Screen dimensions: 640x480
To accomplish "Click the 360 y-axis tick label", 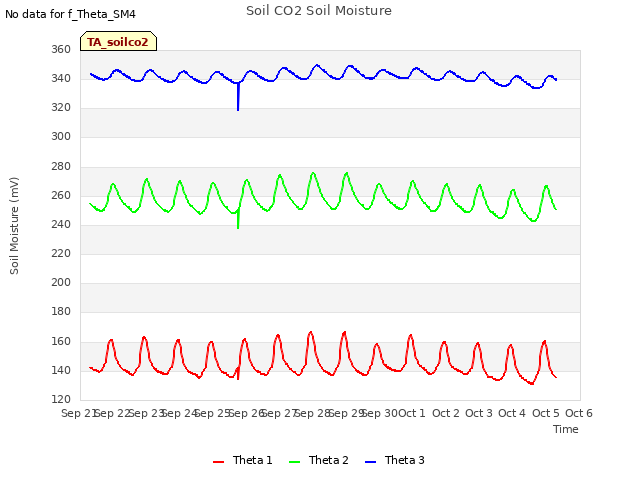I will 61,49.
